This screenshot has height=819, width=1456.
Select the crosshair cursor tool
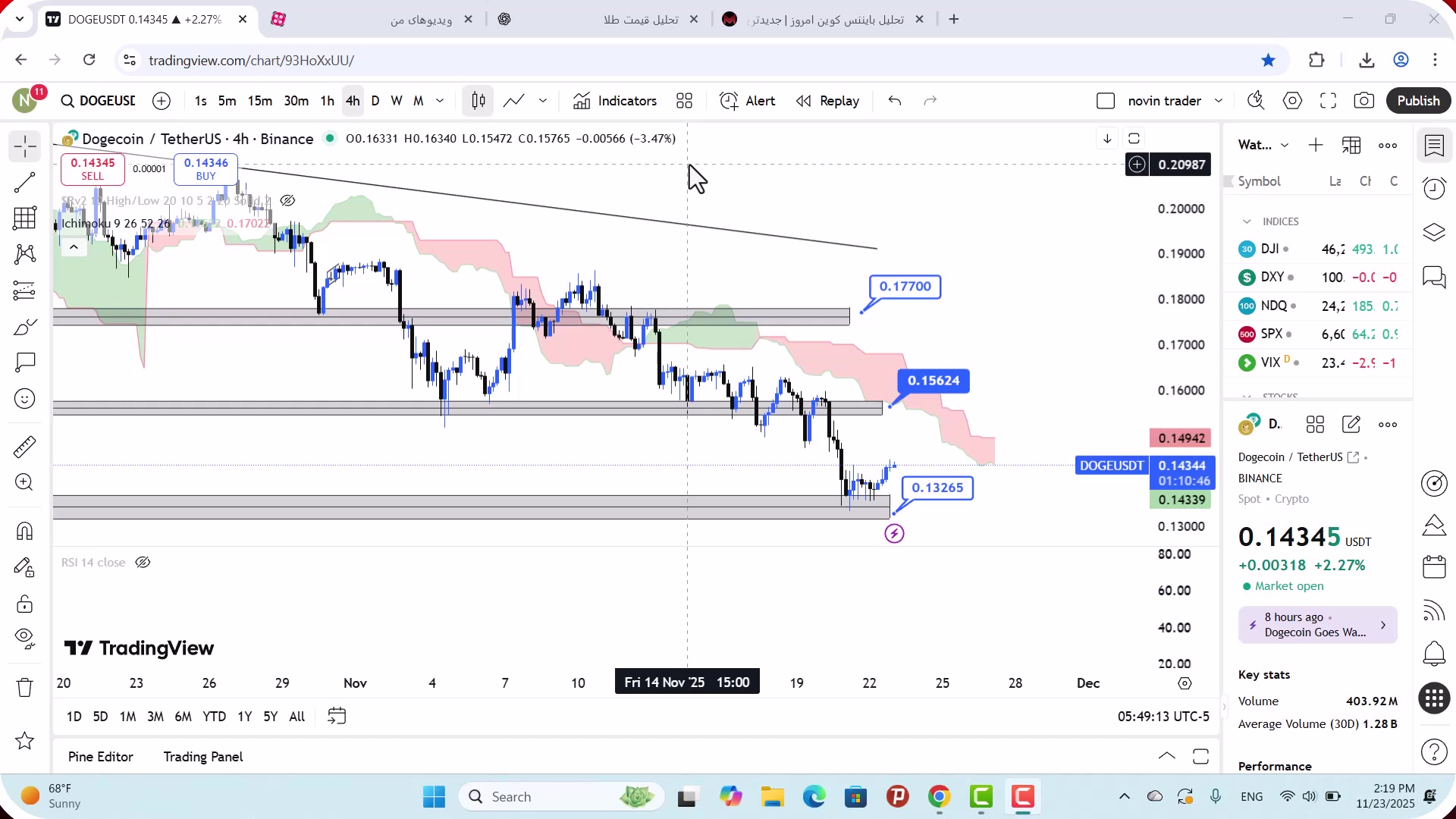(25, 146)
